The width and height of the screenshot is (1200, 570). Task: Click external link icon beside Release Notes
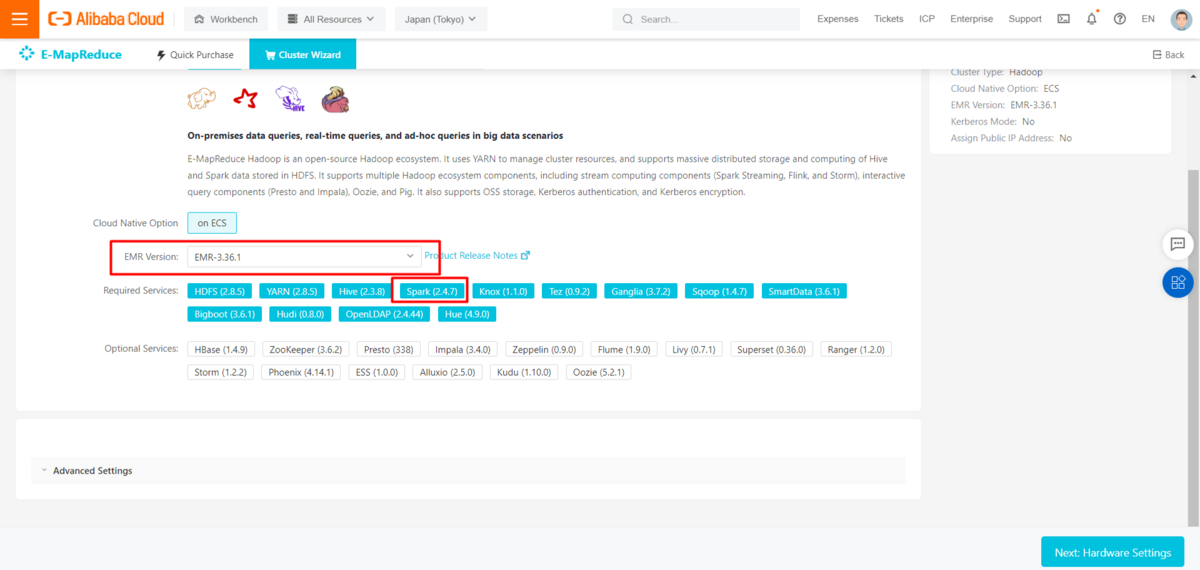click(526, 256)
